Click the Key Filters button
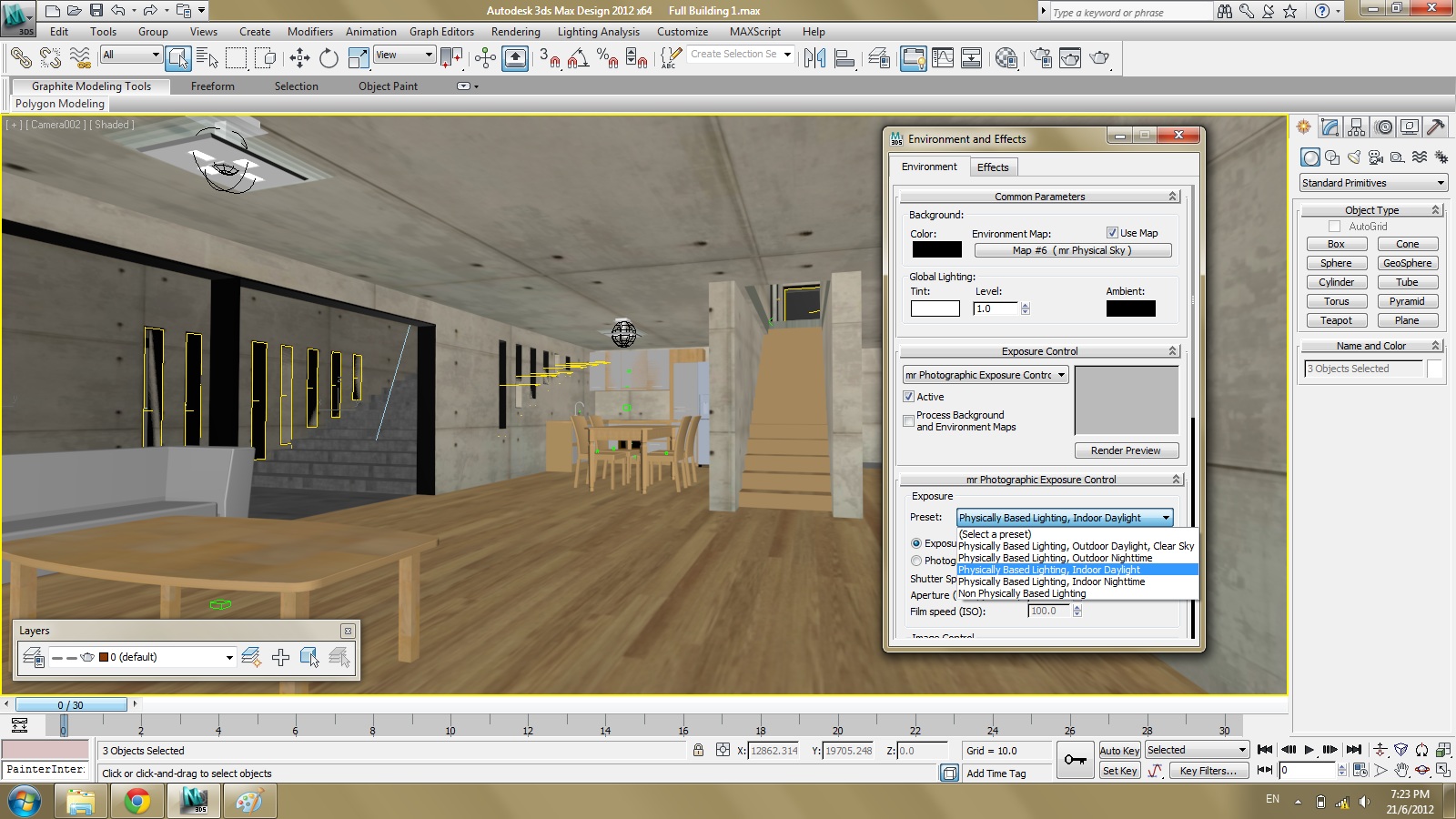The width and height of the screenshot is (1456, 819). tap(1208, 771)
